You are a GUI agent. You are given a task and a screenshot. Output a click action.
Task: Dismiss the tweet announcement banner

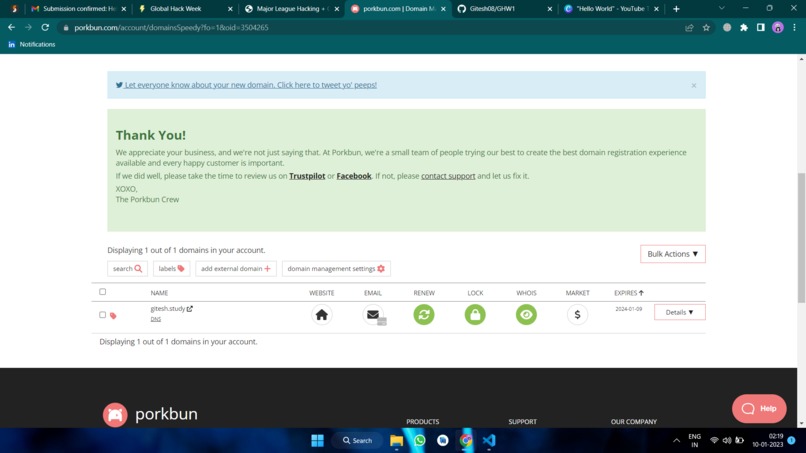pos(693,85)
